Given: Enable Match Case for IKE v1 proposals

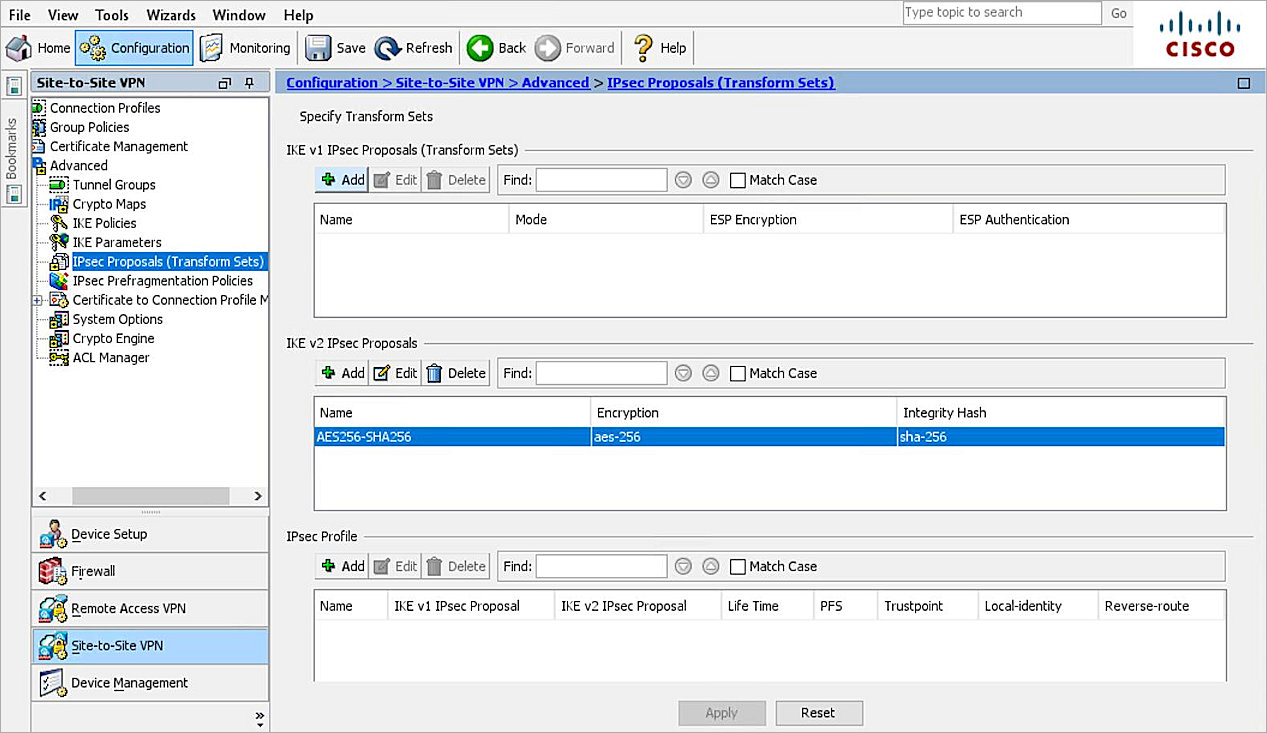Looking at the screenshot, I should pyautogui.click(x=738, y=181).
